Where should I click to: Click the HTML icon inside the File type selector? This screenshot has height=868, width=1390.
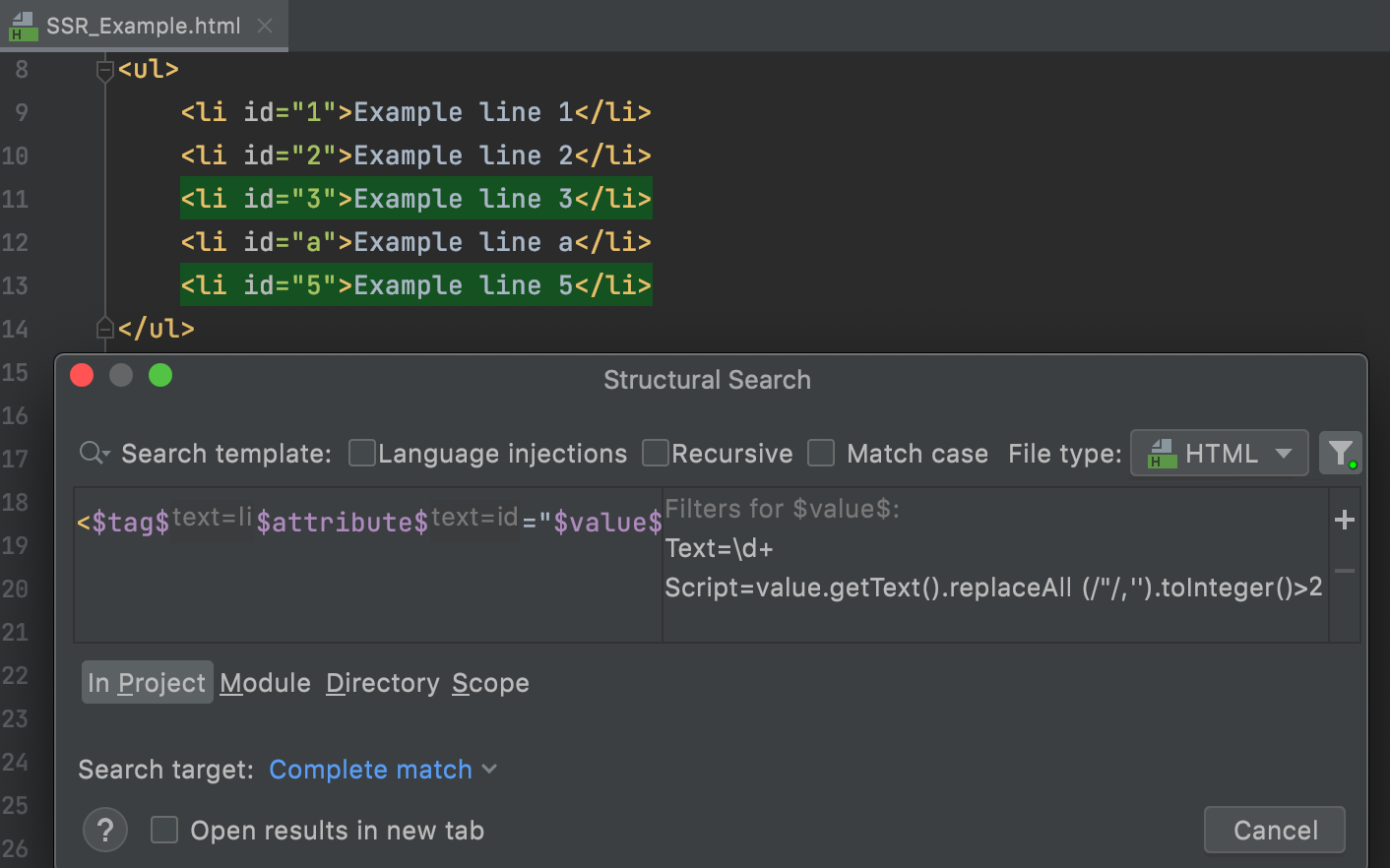[x=1162, y=453]
